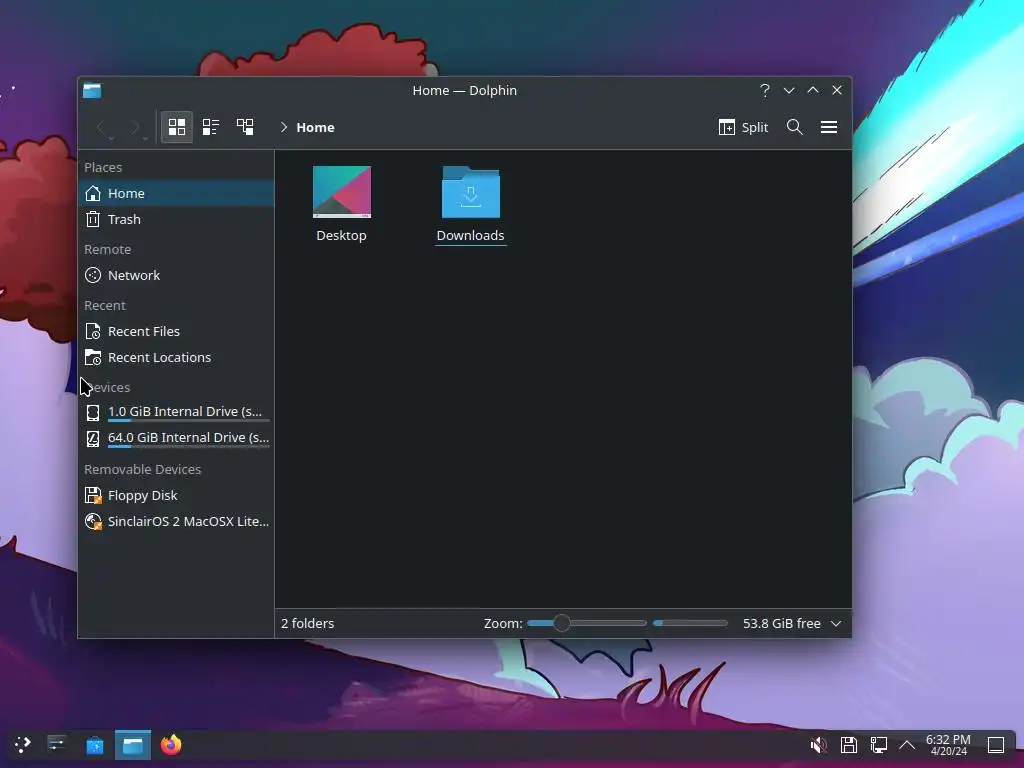
Task: Open the search magnifier
Action: pos(794,127)
